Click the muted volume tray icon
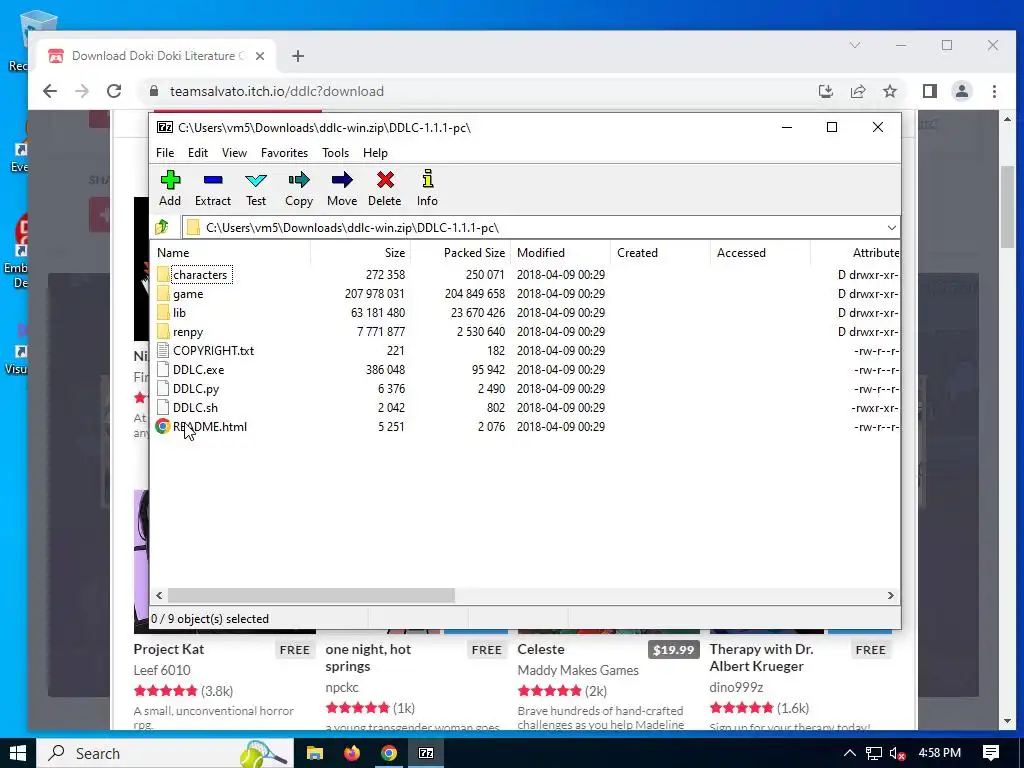Image resolution: width=1024 pixels, height=768 pixels. coord(897,754)
